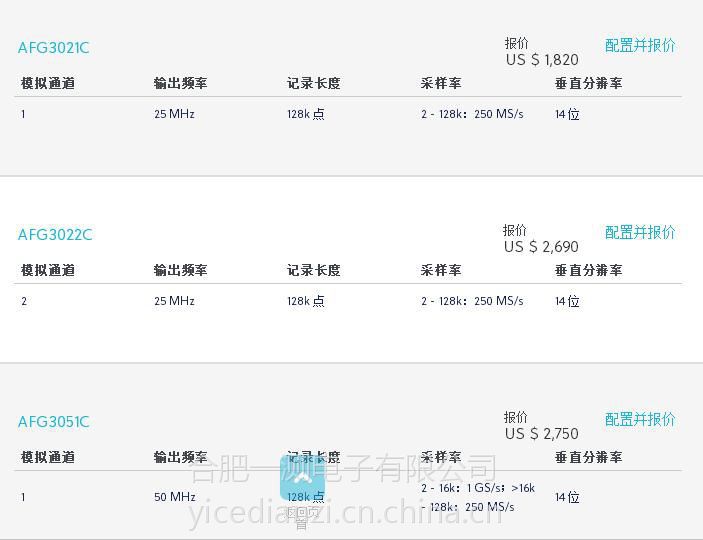Open the AFG3051C product link
This screenshot has width=703, height=540.
pos(54,422)
